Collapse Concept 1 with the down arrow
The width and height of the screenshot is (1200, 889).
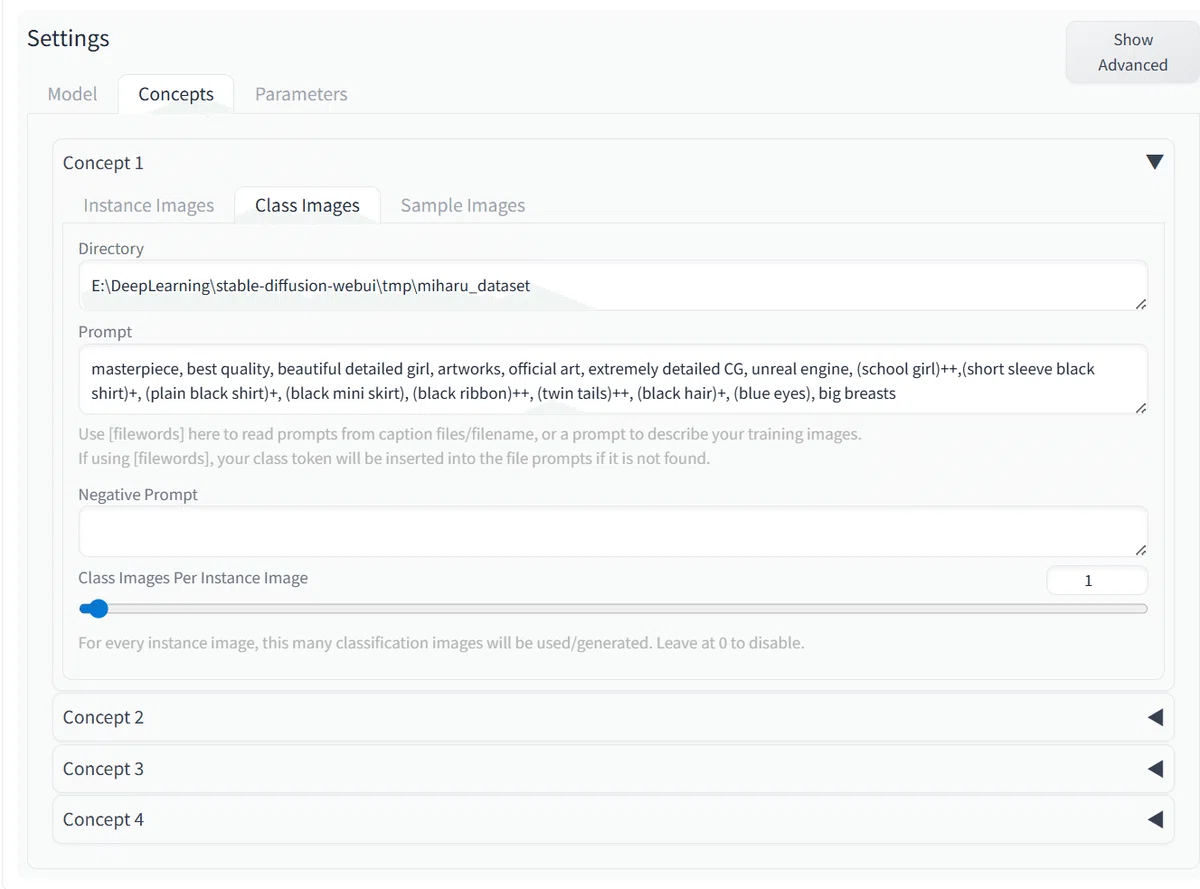pyautogui.click(x=1154, y=162)
